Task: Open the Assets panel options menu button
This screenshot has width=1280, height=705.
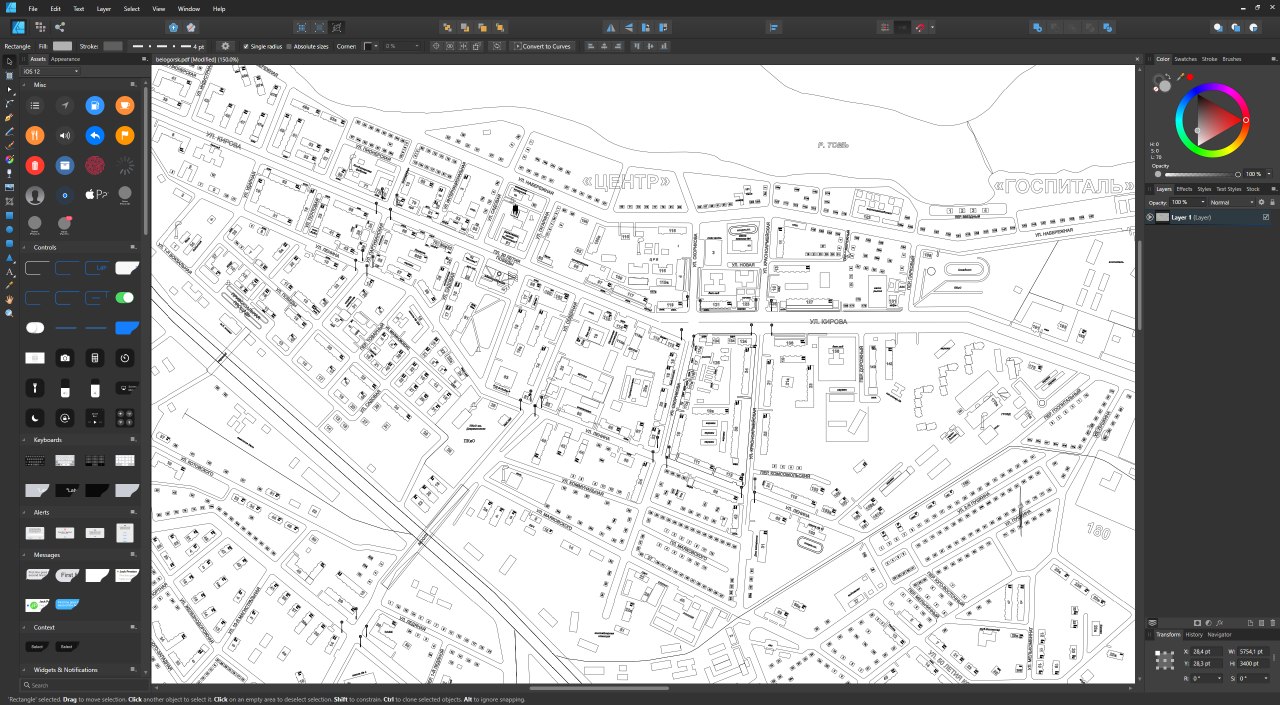Action: click(143, 59)
